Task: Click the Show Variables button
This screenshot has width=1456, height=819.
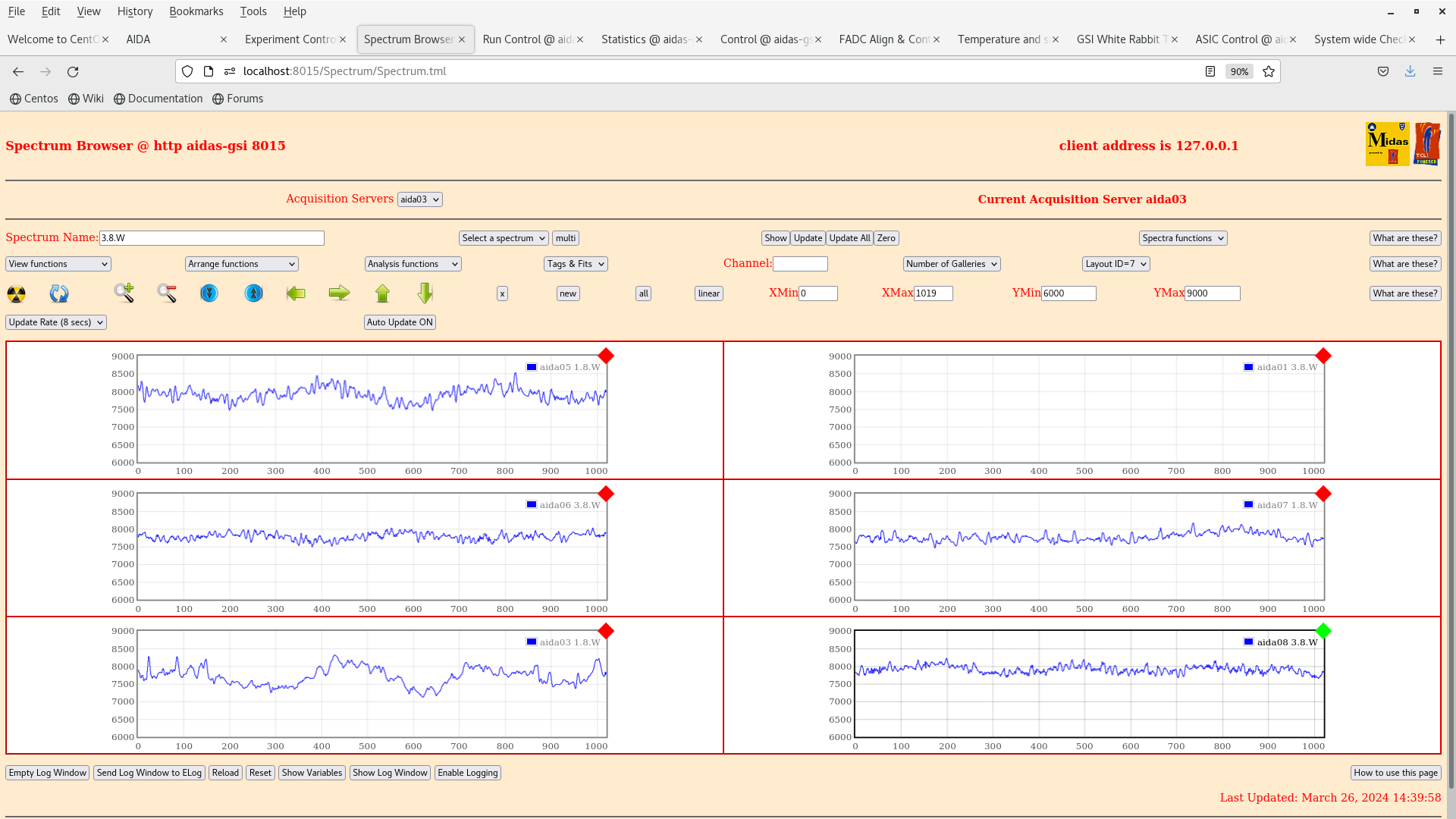Action: [312, 773]
